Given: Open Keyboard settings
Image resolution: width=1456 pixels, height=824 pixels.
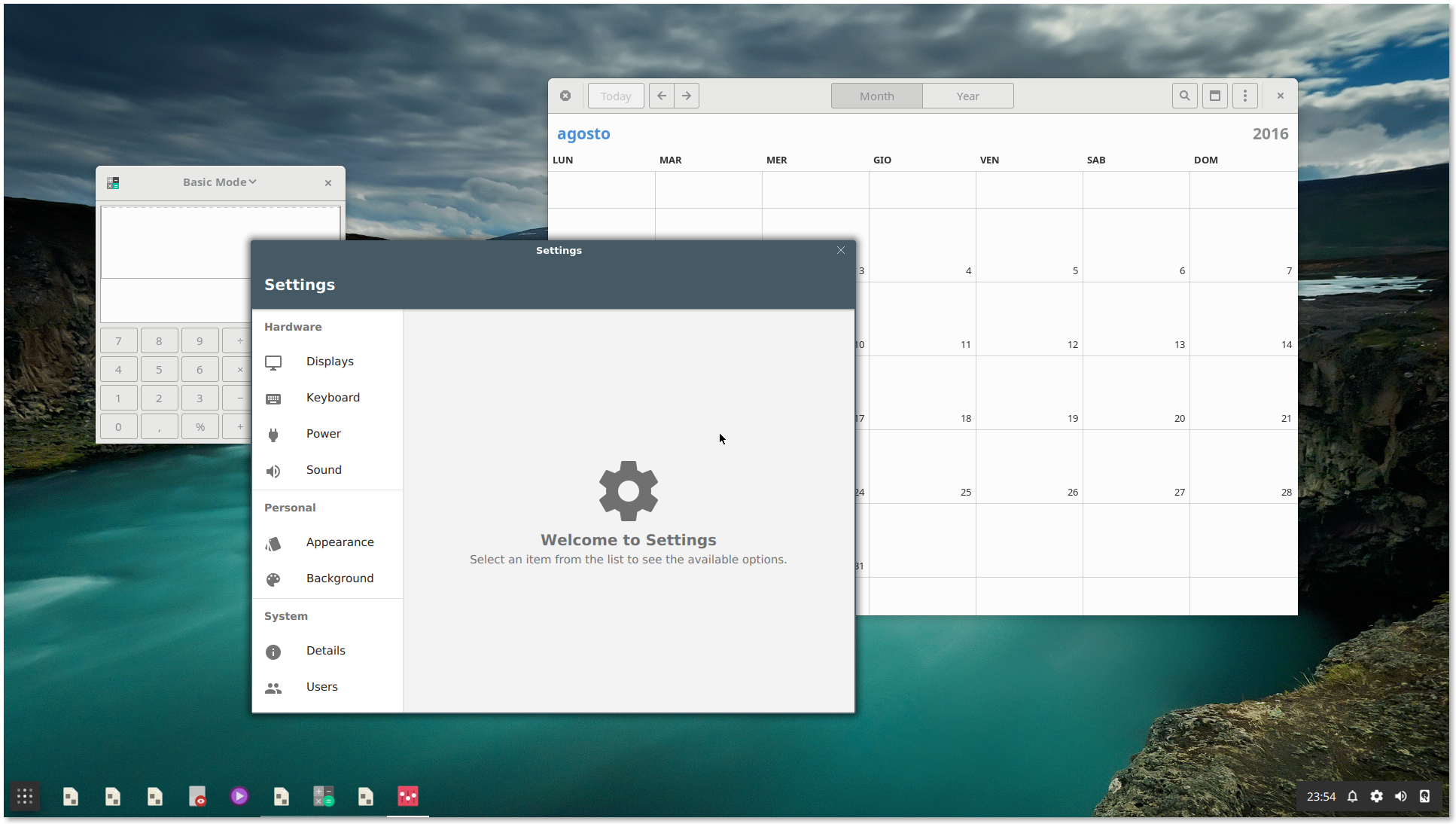Looking at the screenshot, I should [333, 397].
